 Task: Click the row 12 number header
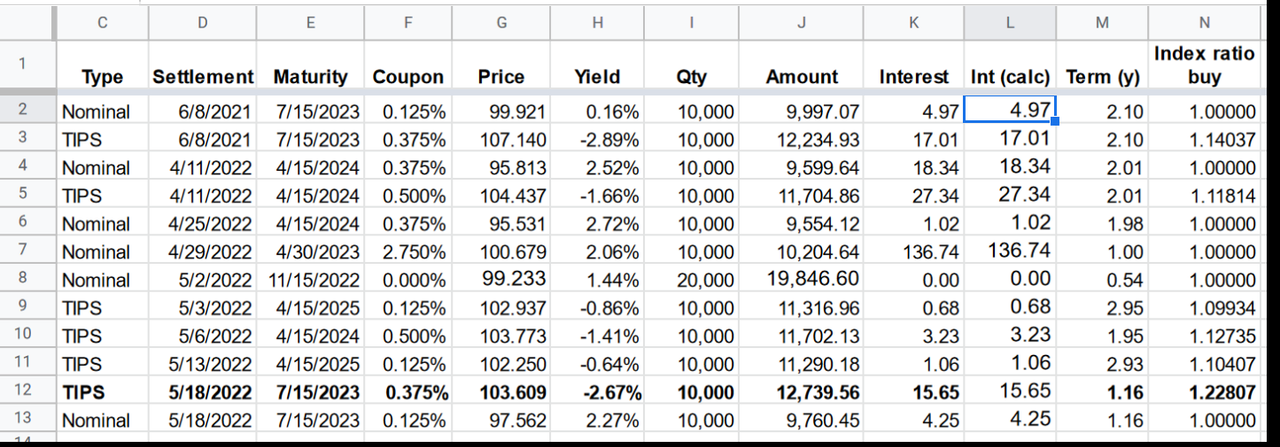pos(22,392)
